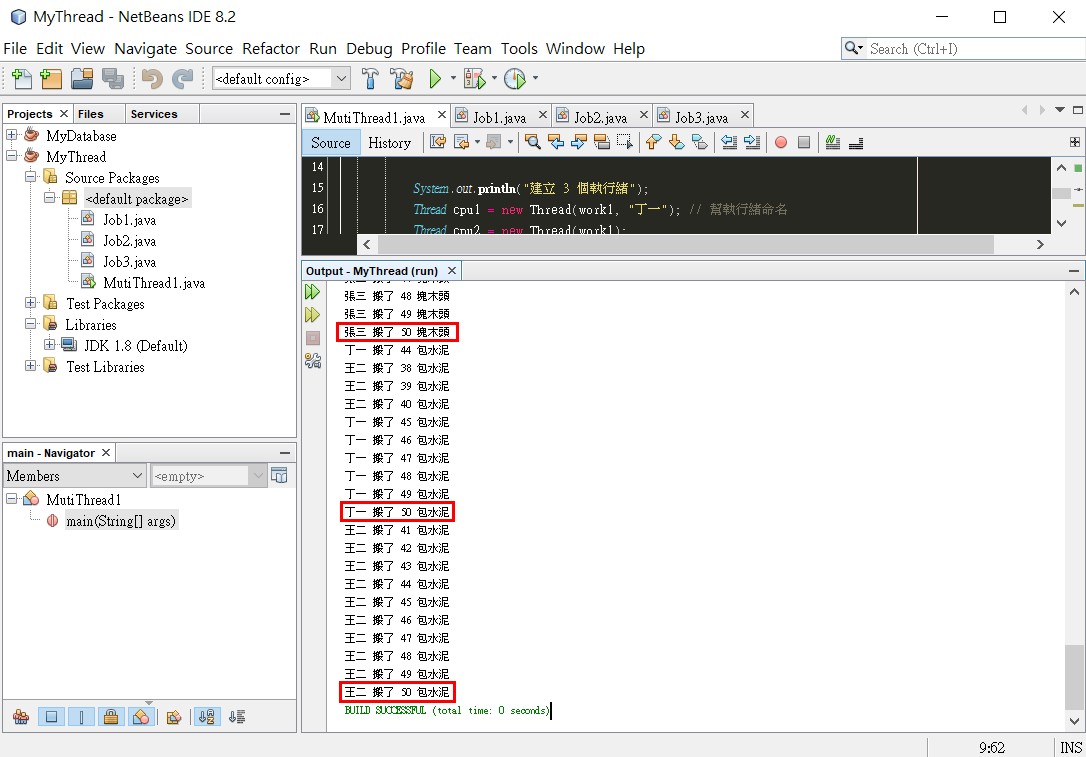Click the Open Project toolbar icon
The image size is (1086, 757).
coord(82,79)
